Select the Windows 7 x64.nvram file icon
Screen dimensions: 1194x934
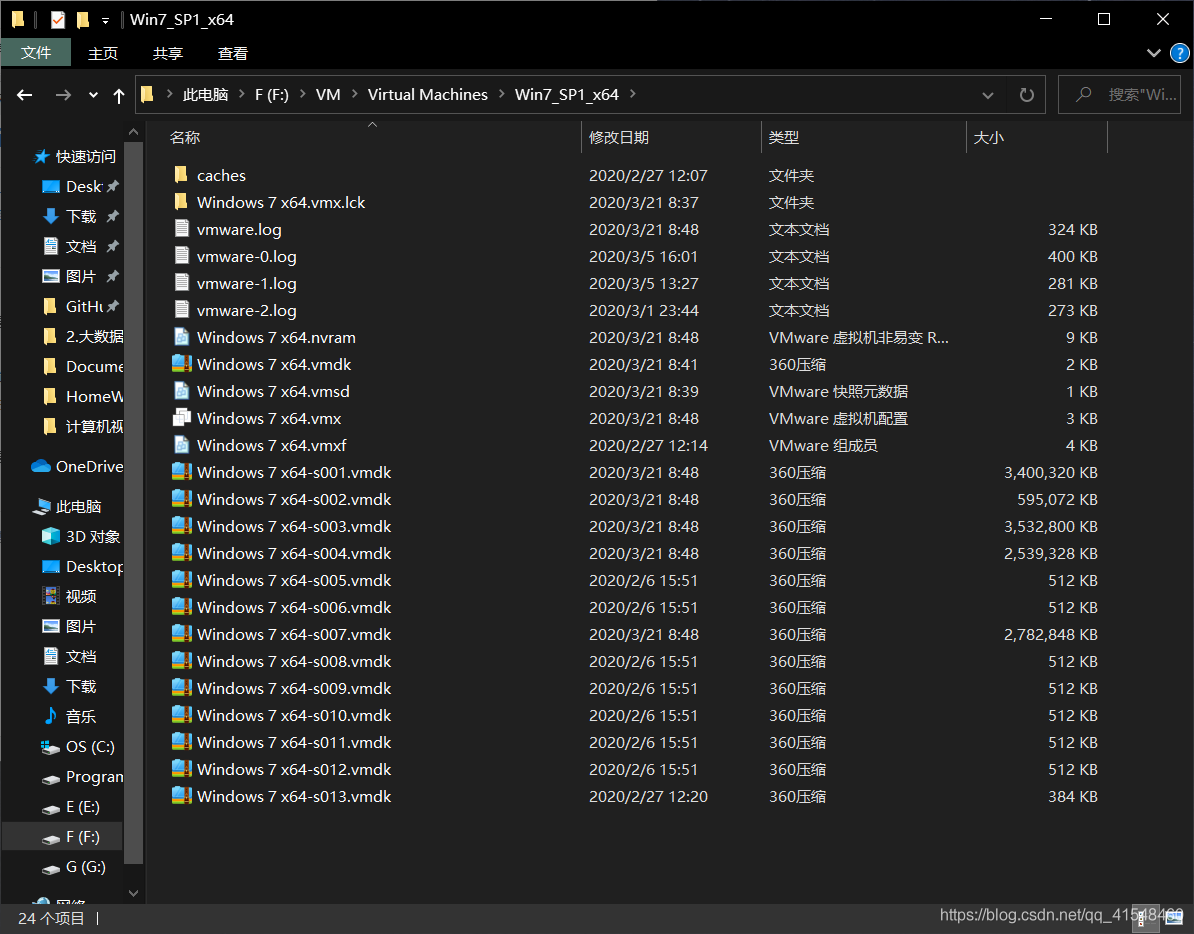[181, 337]
